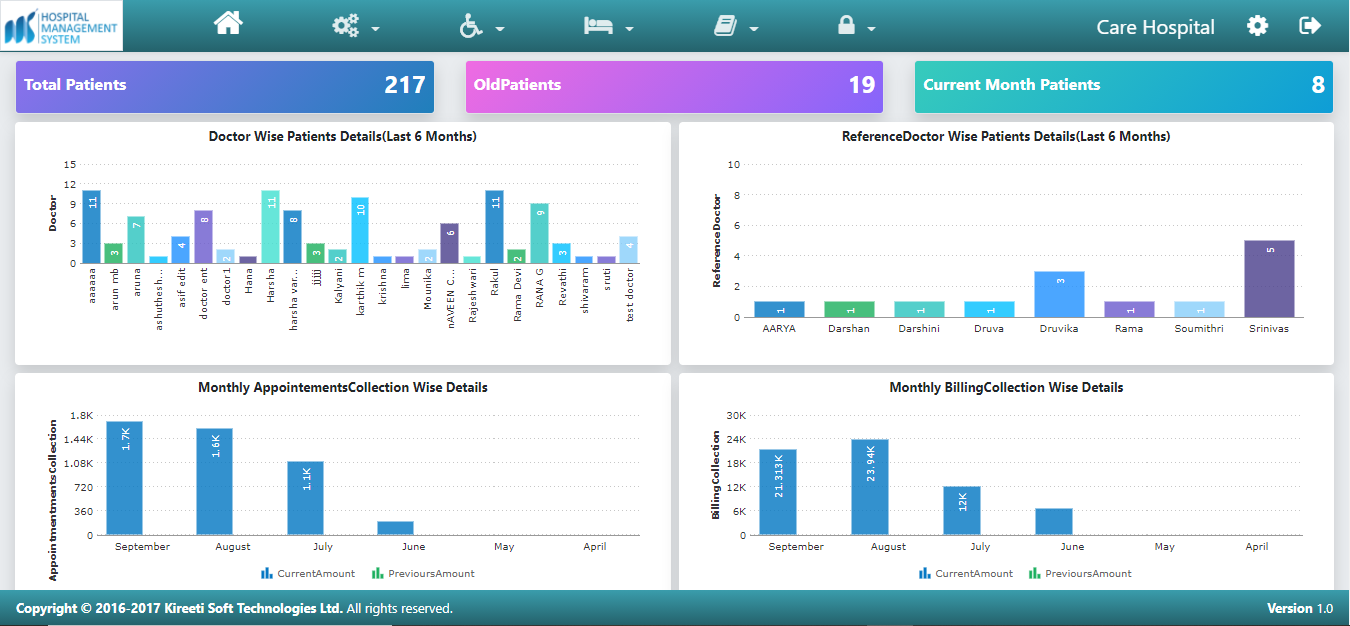This screenshot has width=1350, height=626.
Task: Expand dropdown caret next to bed icon
Action: click(x=630, y=29)
